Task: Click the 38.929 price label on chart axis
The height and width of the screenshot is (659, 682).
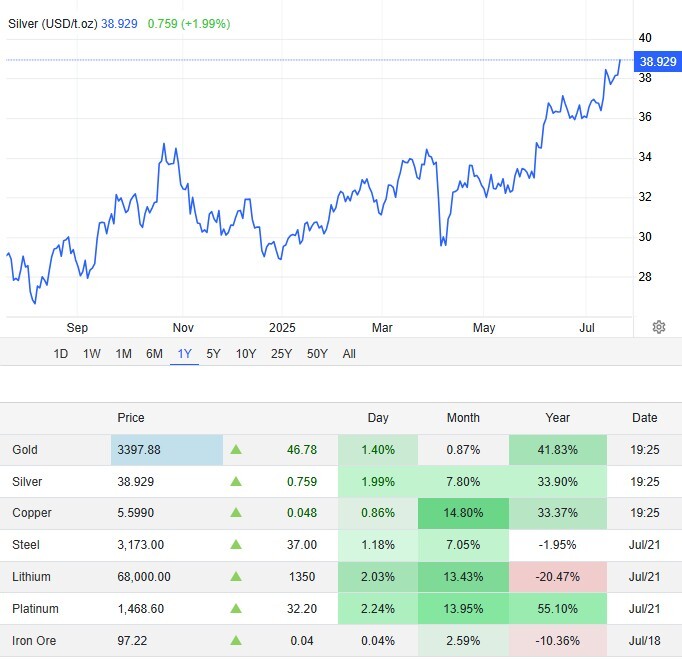Action: pos(659,61)
